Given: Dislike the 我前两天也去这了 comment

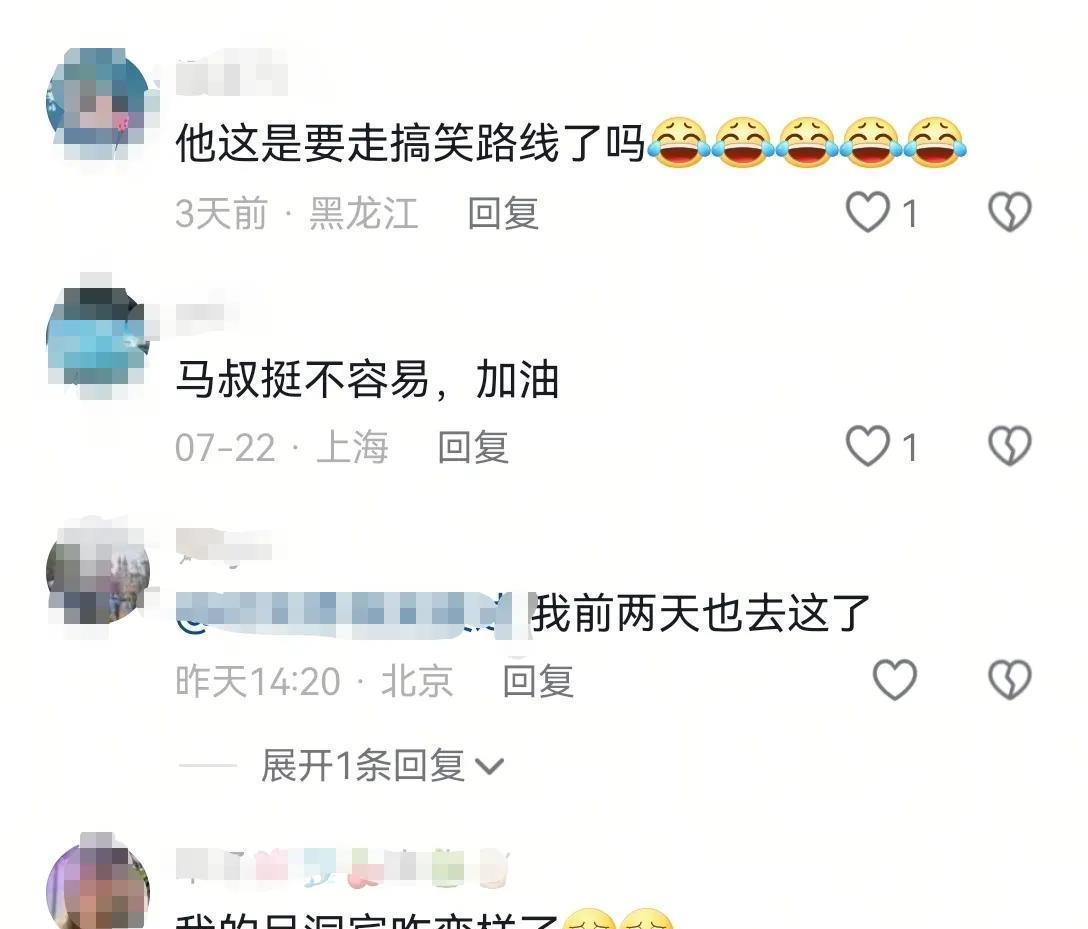Looking at the screenshot, I should [1010, 679].
